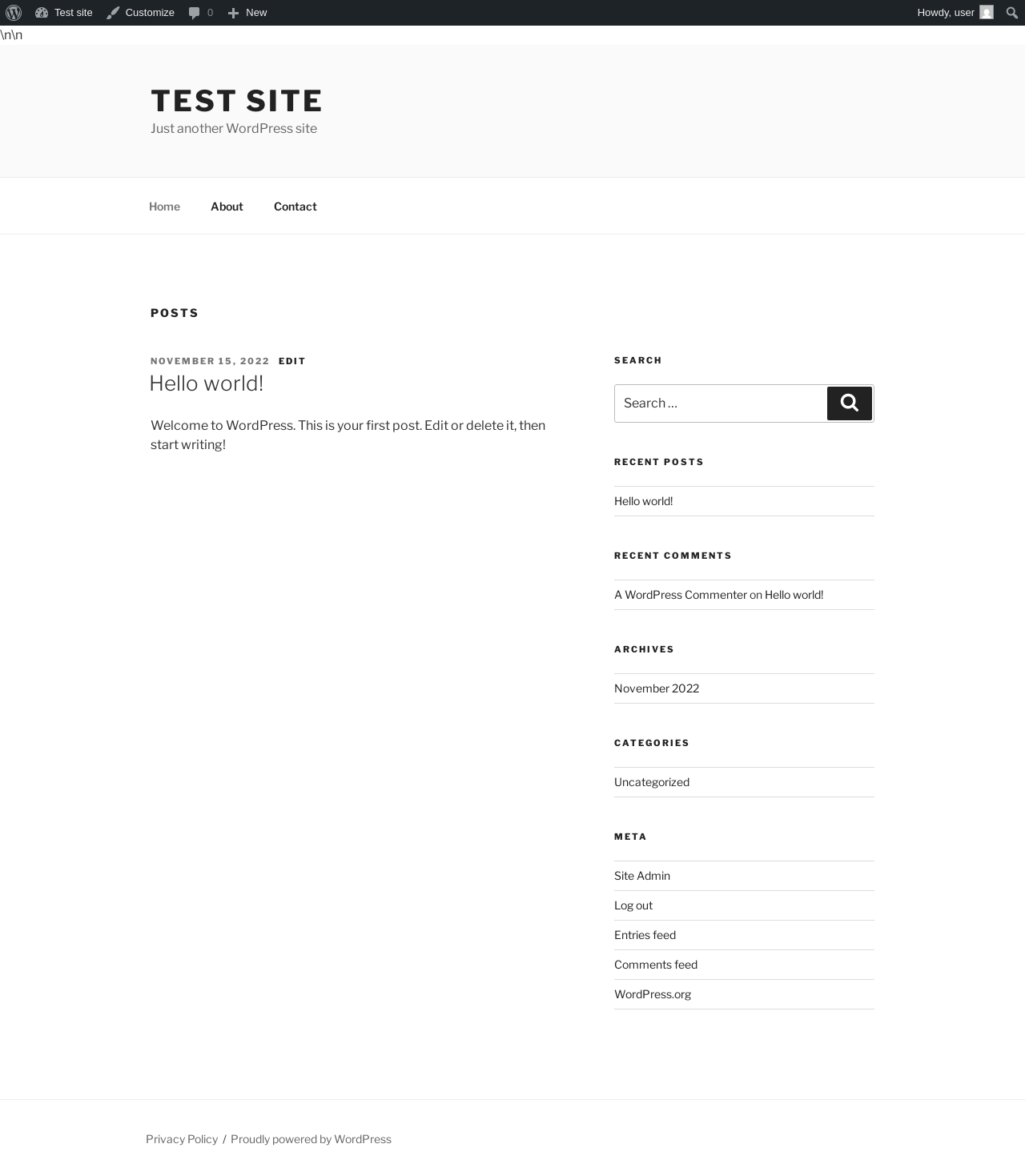Click inside the Search text field
Image resolution: width=1025 pixels, height=1176 pixels.
720,403
